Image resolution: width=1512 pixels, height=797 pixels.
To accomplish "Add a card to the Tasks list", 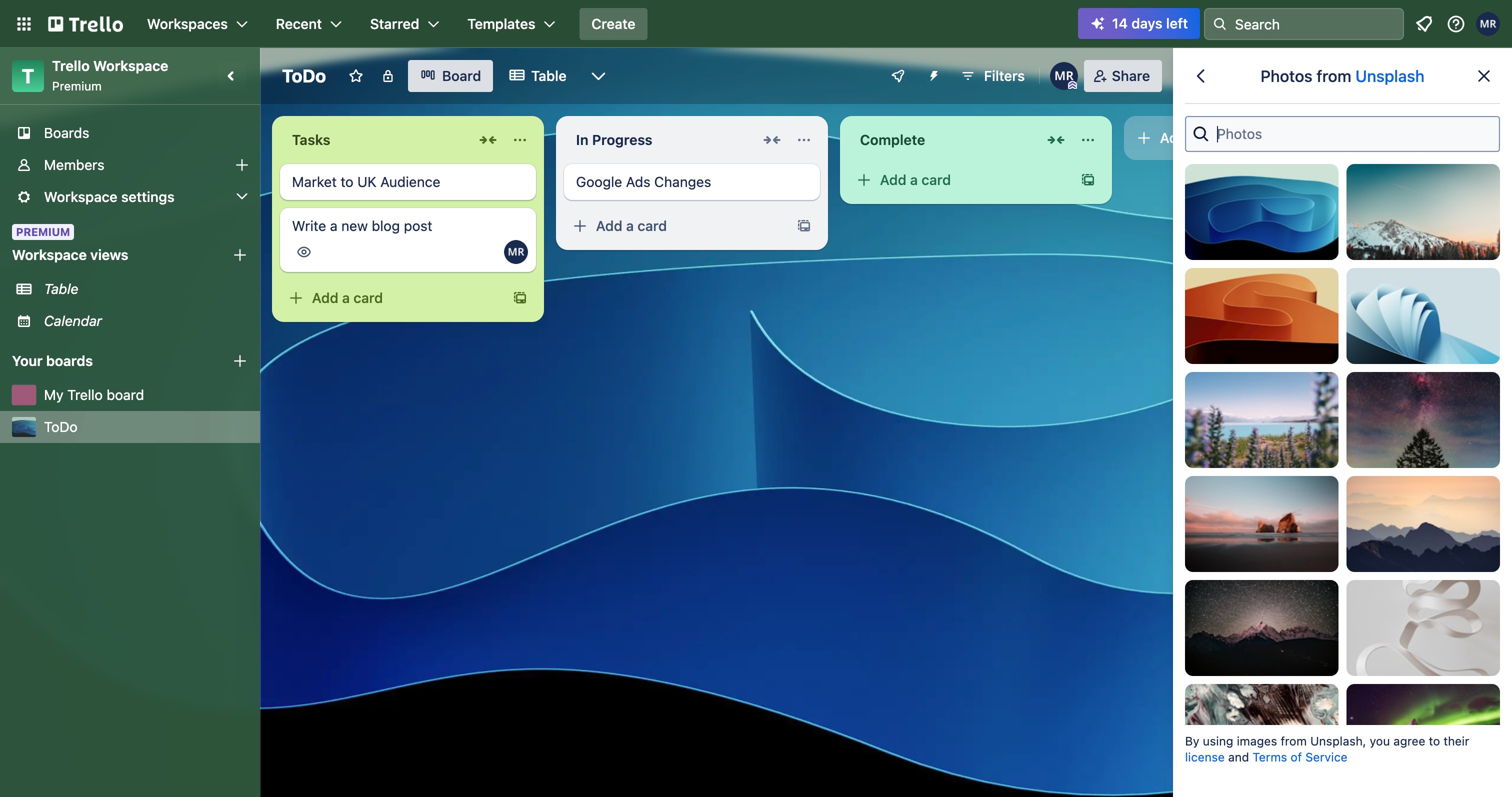I will point(347,297).
